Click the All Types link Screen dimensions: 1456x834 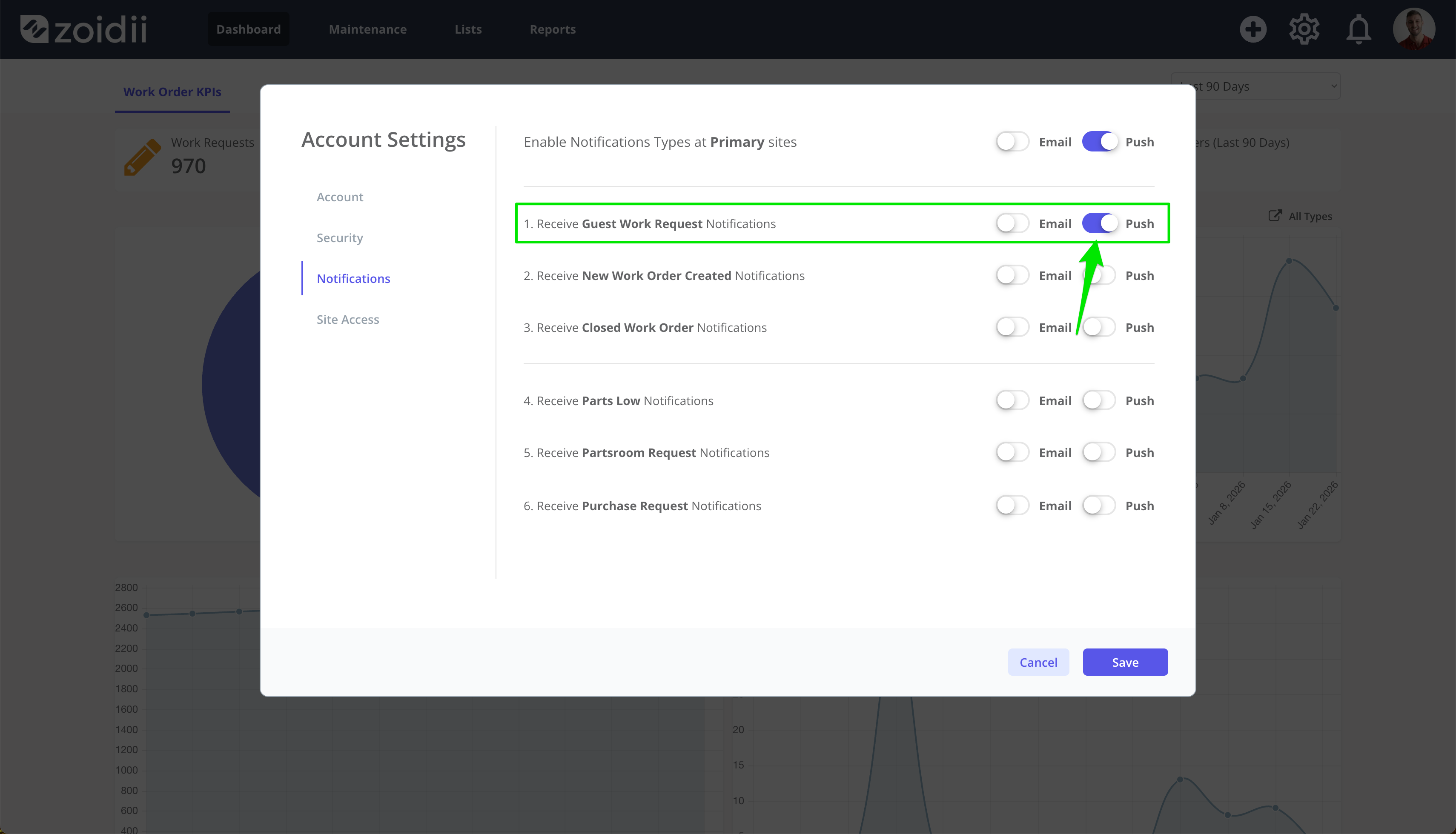tap(1310, 216)
